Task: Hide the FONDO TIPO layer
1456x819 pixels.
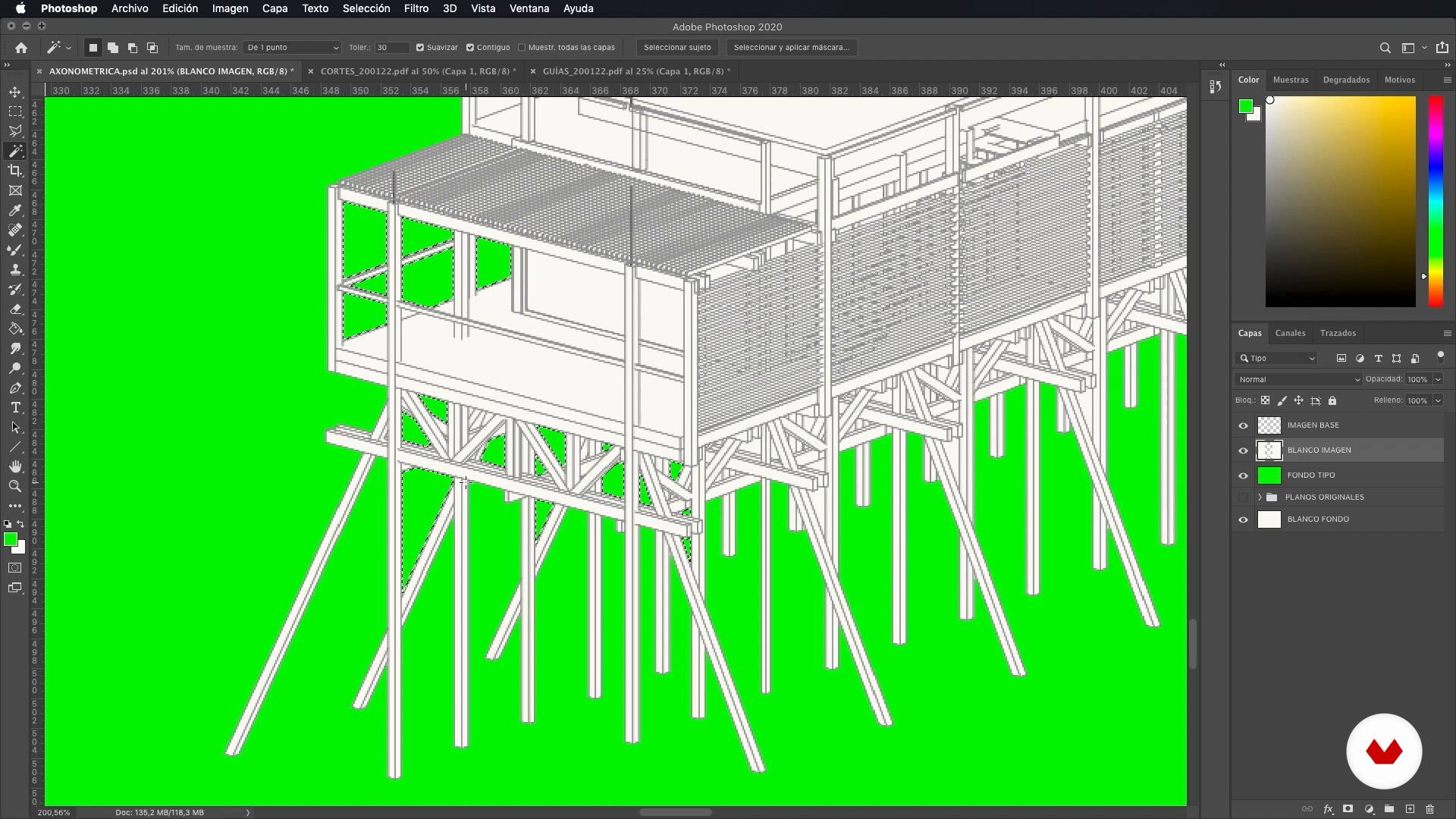Action: point(1243,475)
